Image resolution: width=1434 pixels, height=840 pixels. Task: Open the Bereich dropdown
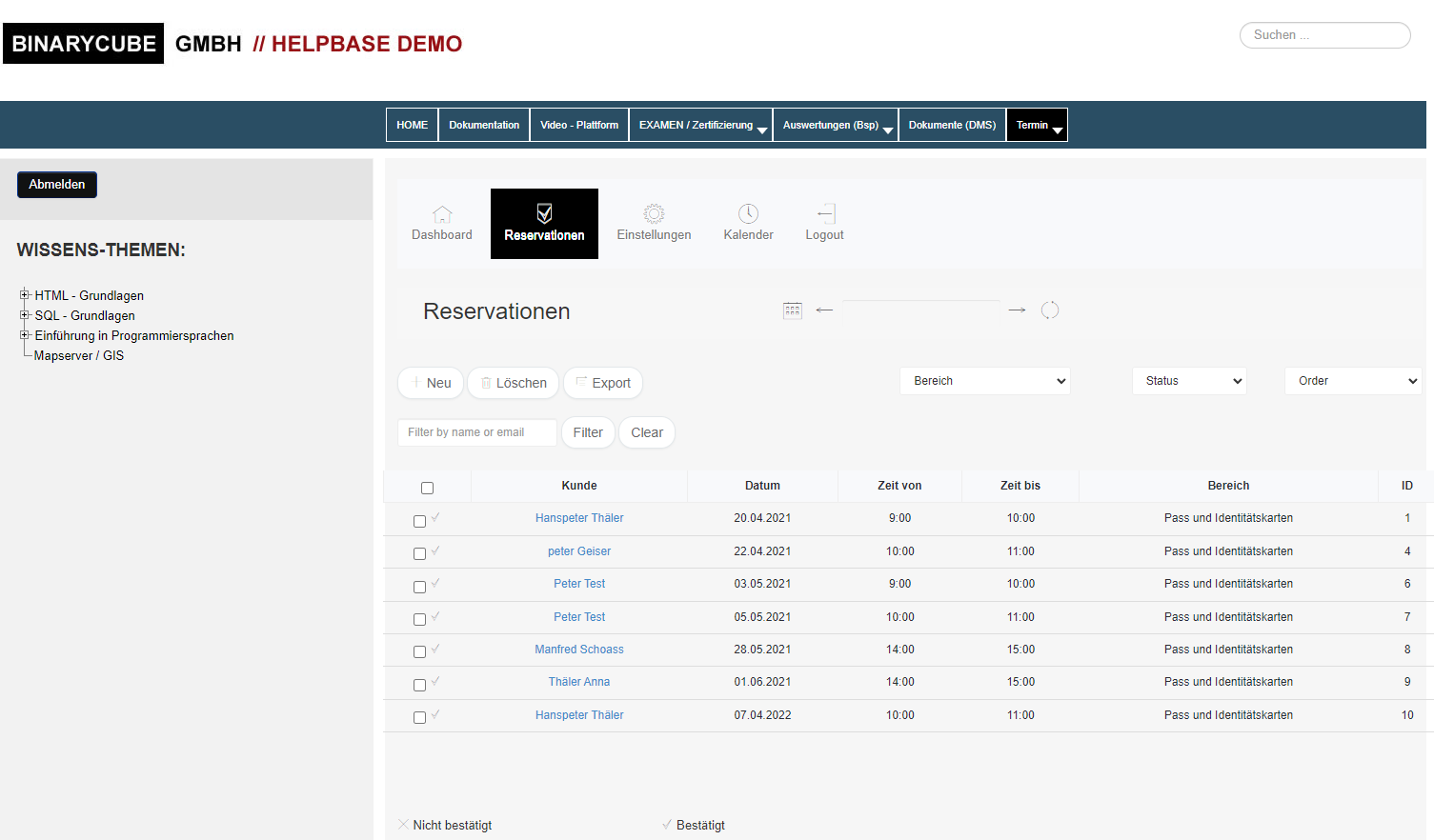[x=985, y=381]
